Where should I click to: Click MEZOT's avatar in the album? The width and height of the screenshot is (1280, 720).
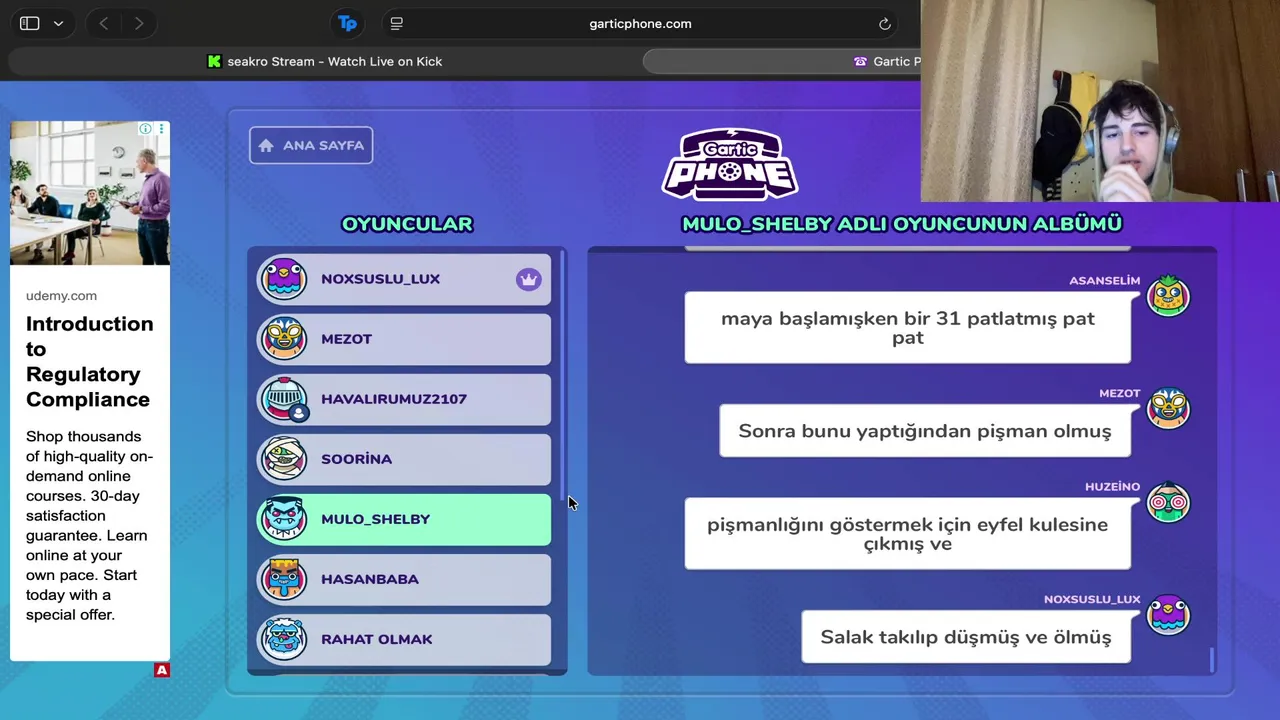(x=1168, y=409)
